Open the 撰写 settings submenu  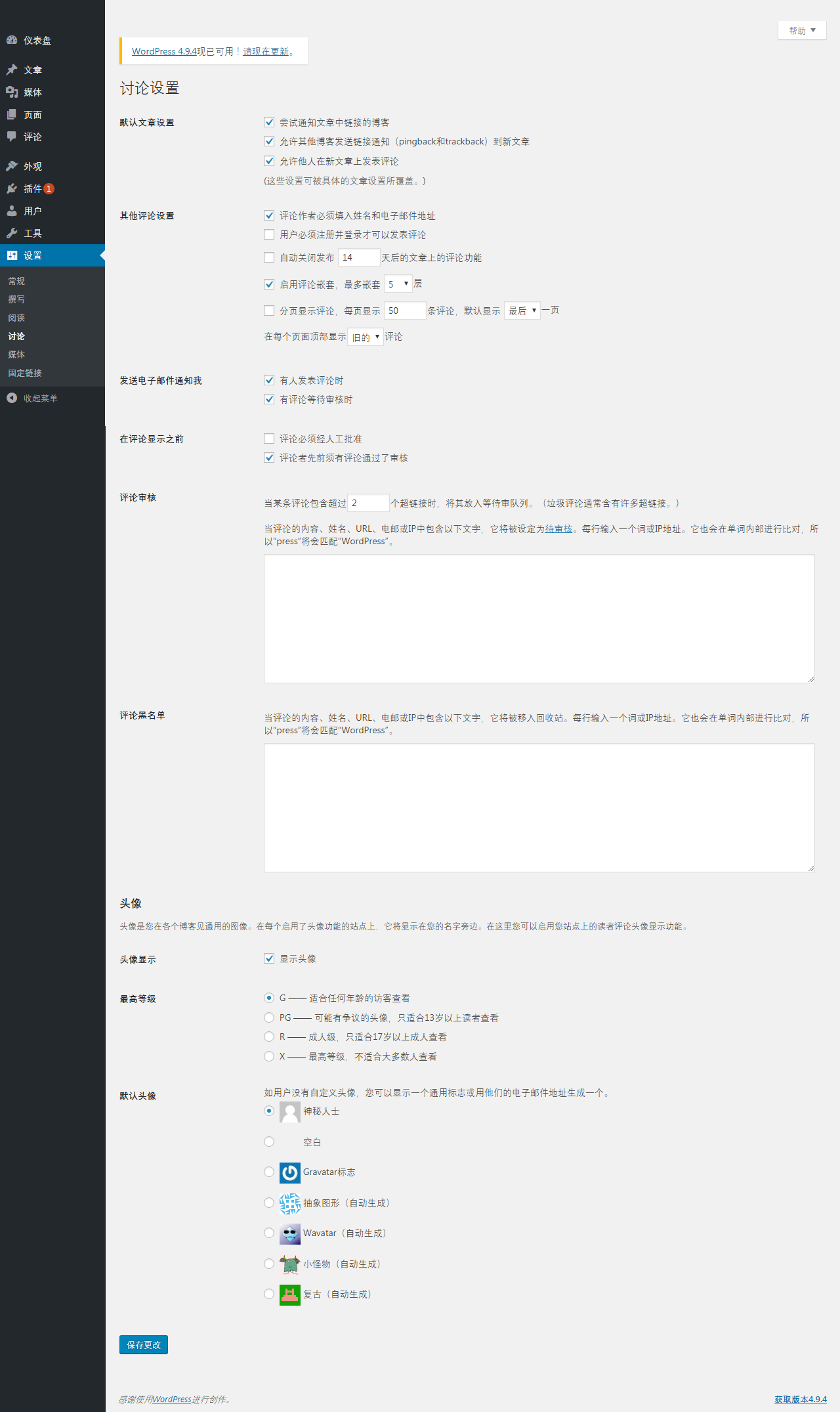[x=16, y=299]
